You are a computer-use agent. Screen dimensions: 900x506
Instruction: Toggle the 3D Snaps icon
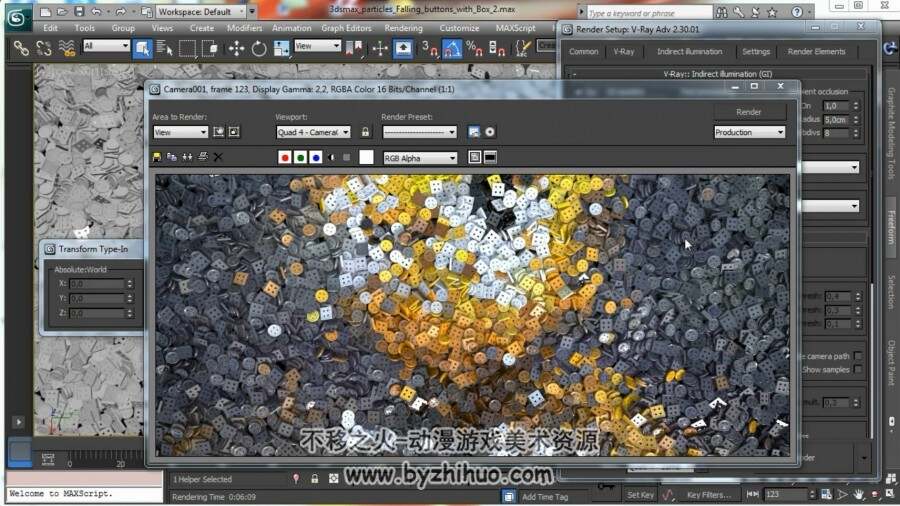tap(429, 49)
